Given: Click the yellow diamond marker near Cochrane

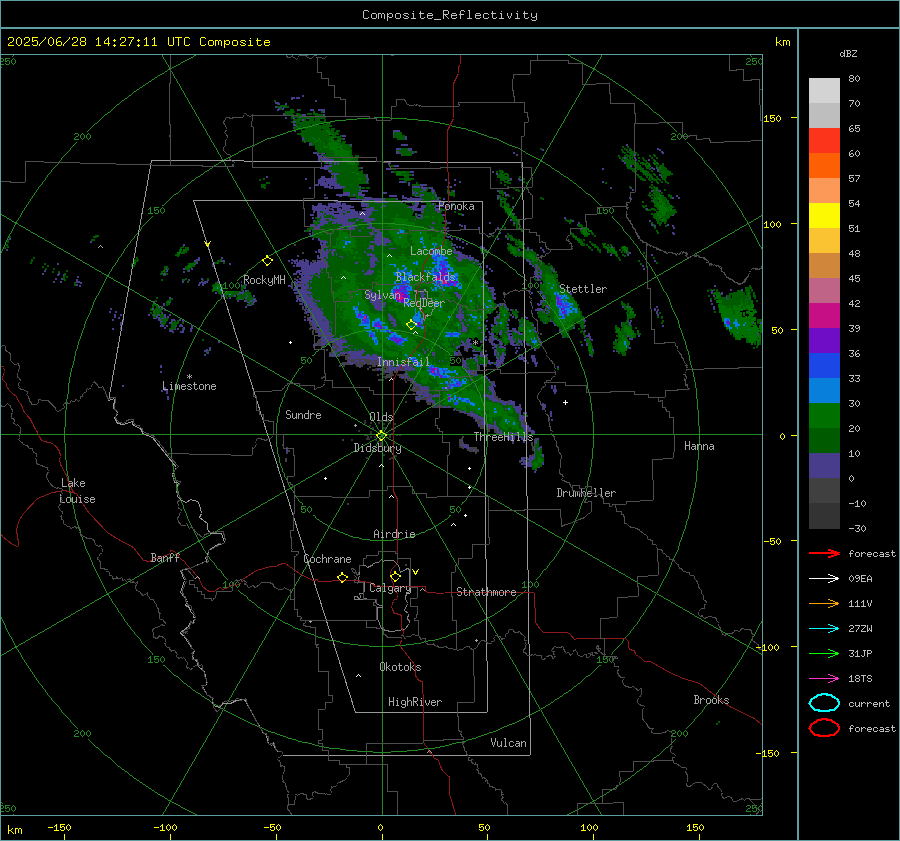Looking at the screenshot, I should (342, 577).
